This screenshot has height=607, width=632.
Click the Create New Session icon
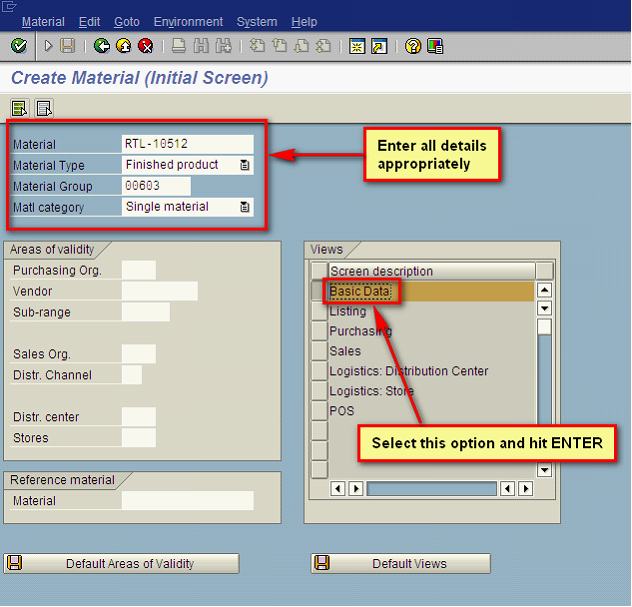[x=357, y=46]
